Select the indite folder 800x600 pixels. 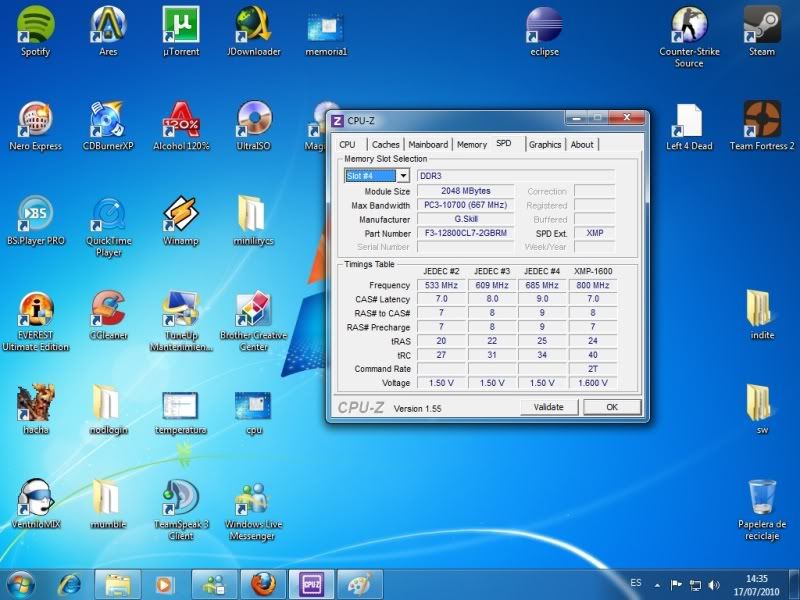coord(762,315)
